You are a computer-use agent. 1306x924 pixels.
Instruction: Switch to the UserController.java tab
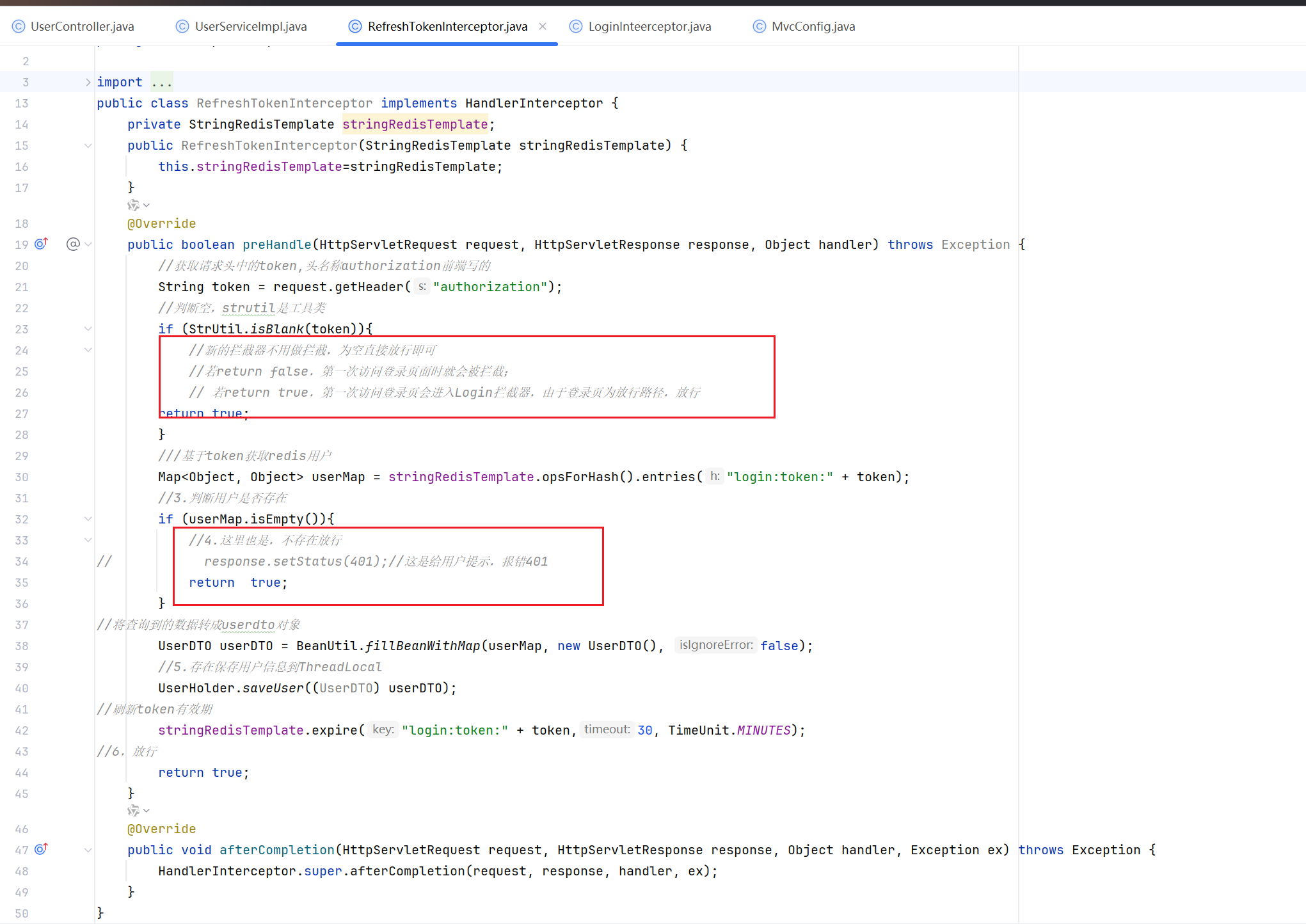point(82,26)
